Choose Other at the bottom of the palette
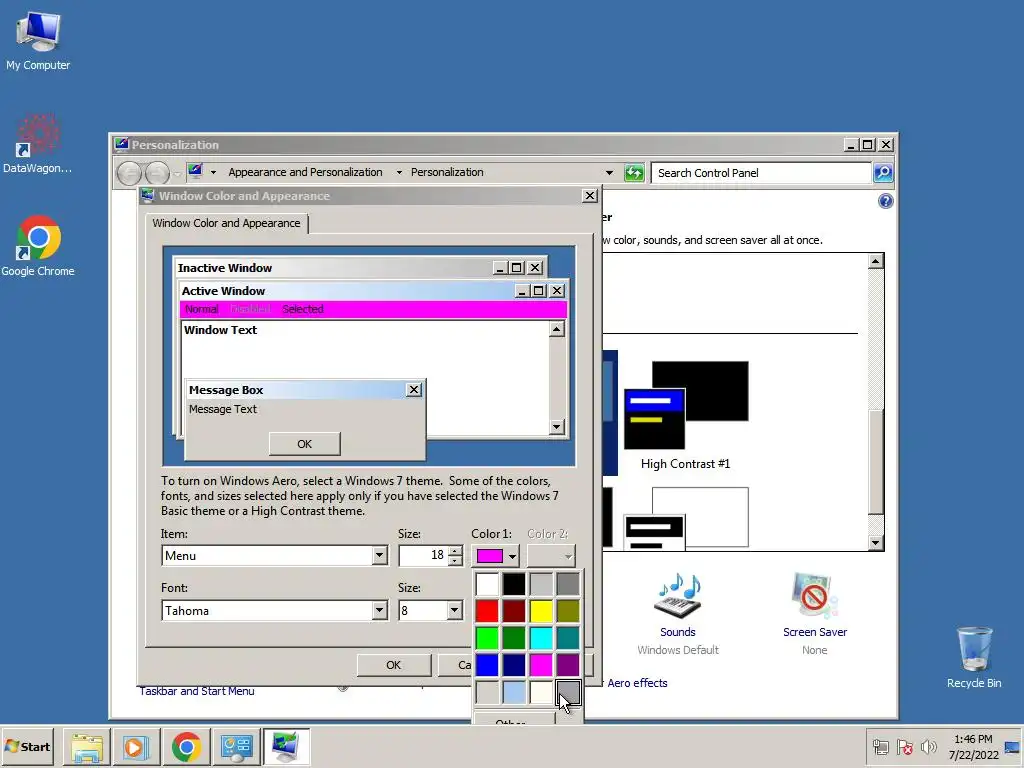Viewport: 1024px width, 768px height. 513,720
